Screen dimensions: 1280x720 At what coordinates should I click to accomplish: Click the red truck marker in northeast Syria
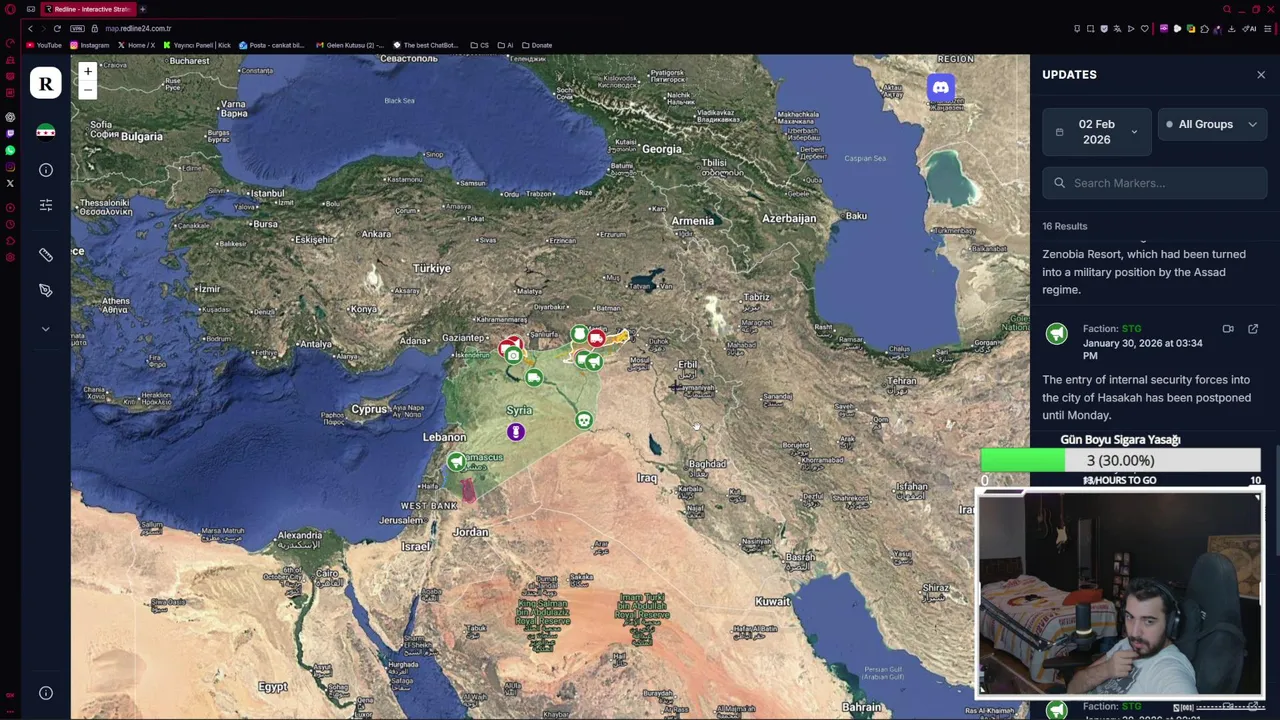tap(597, 338)
